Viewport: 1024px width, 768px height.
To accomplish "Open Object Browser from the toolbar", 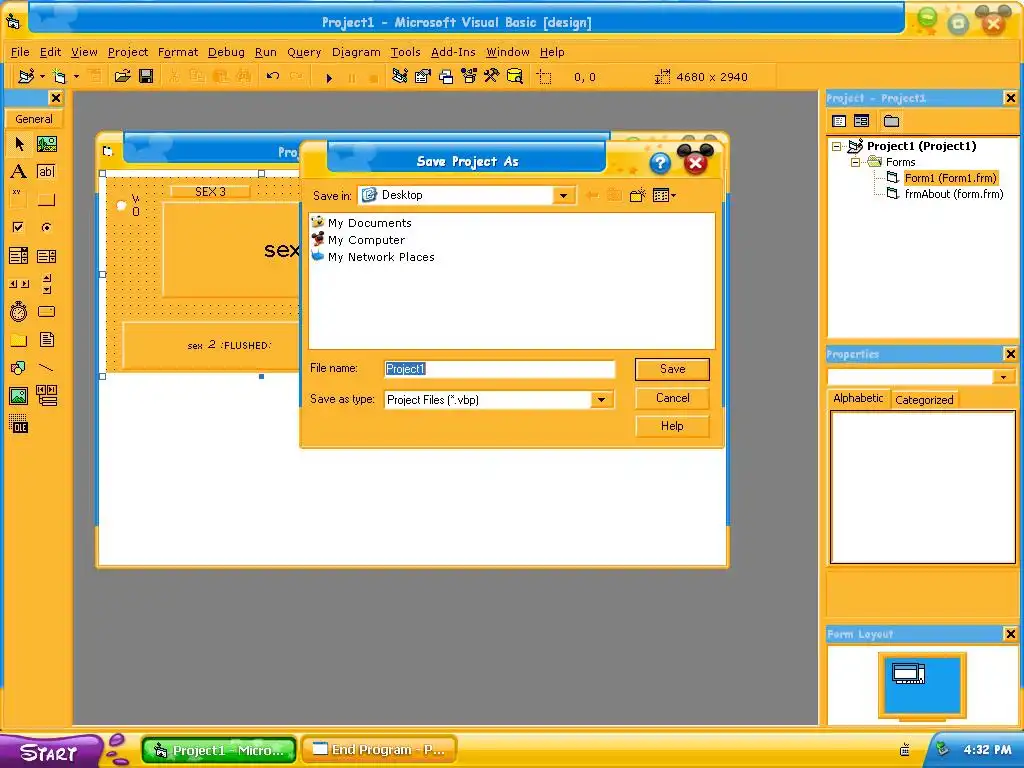I will tap(468, 76).
